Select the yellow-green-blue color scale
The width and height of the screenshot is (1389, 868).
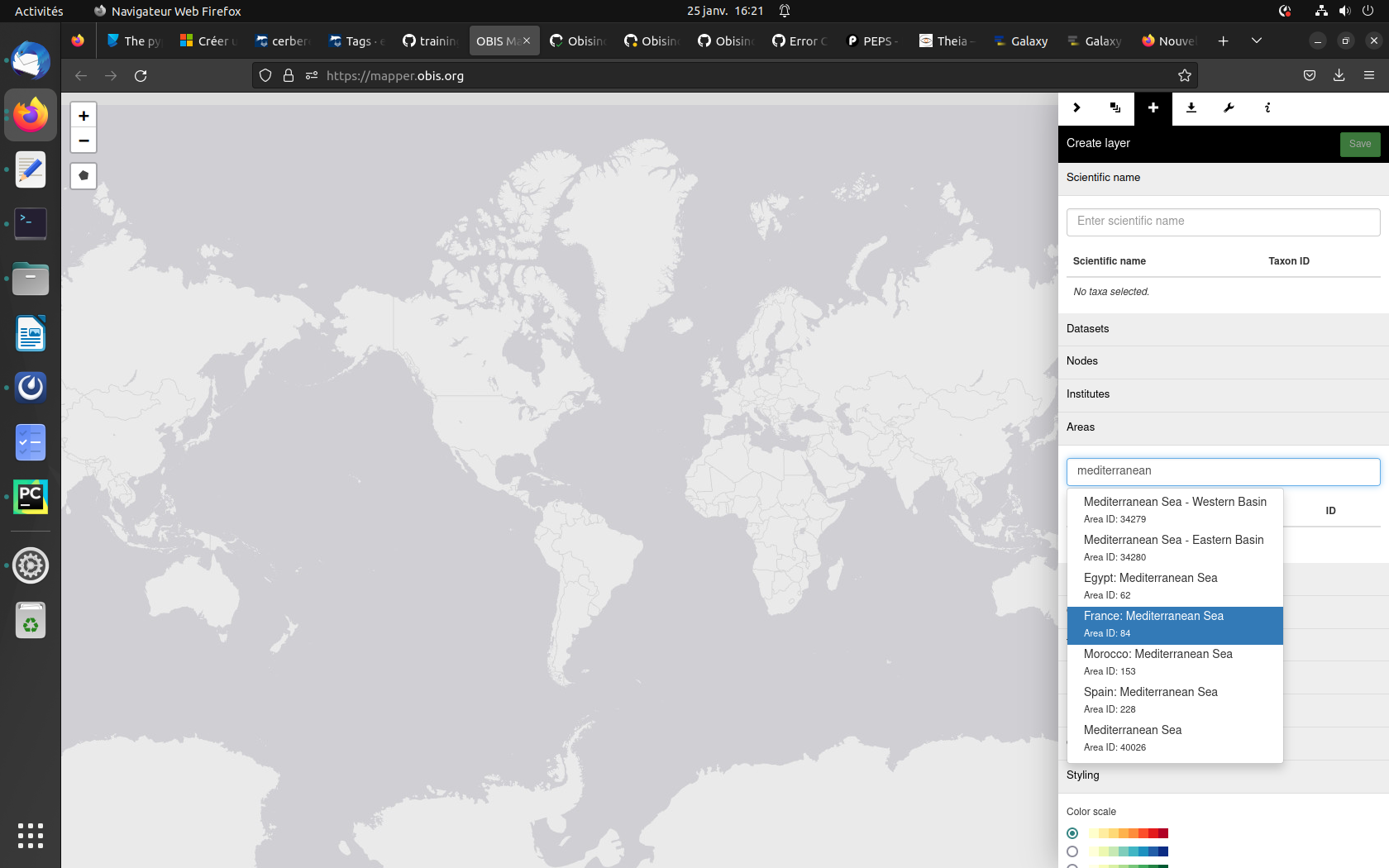point(1072,851)
